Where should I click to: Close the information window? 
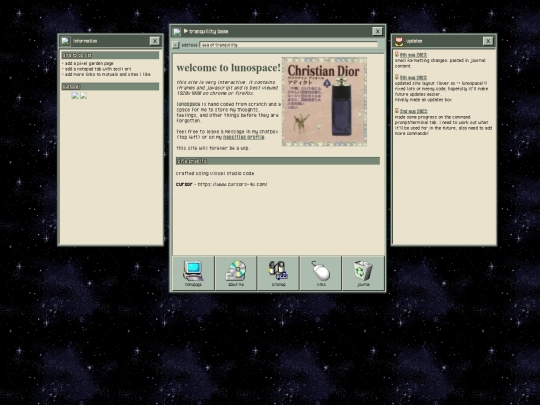(x=155, y=41)
